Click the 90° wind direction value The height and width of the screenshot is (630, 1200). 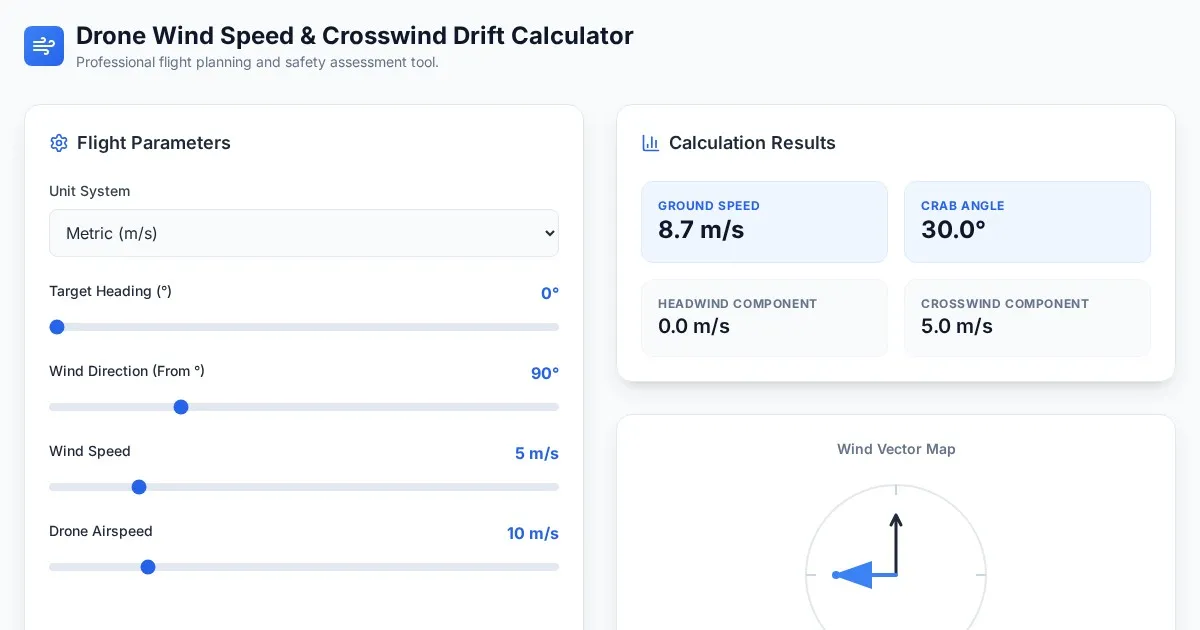click(x=544, y=374)
